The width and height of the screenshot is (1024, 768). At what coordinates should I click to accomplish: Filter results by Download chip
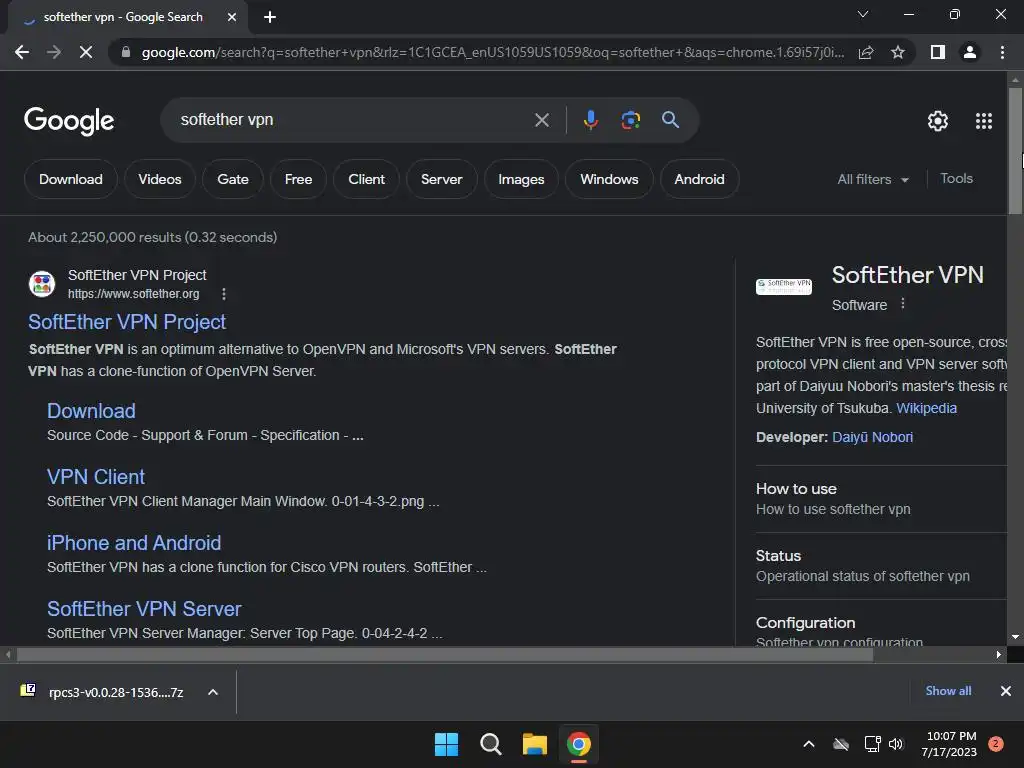pyautogui.click(x=71, y=179)
